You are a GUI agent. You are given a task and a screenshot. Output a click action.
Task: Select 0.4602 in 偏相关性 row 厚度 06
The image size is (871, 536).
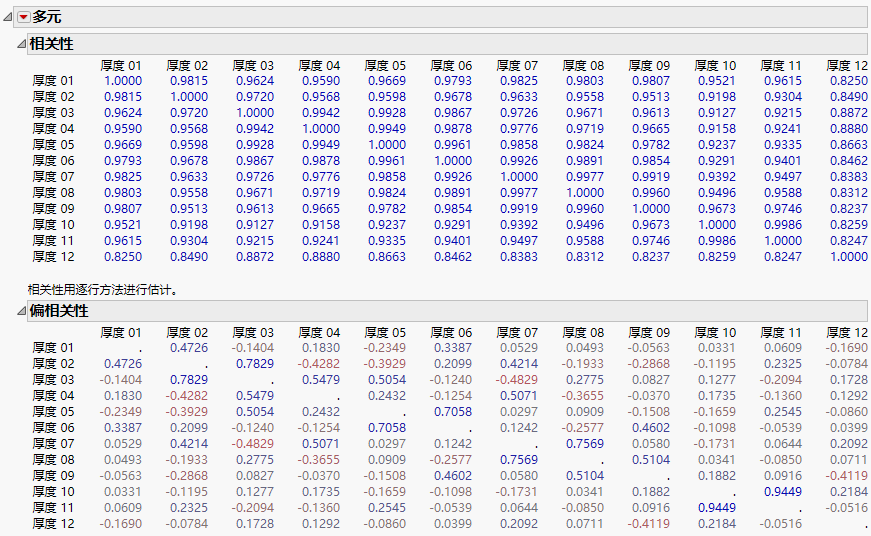tap(651, 428)
